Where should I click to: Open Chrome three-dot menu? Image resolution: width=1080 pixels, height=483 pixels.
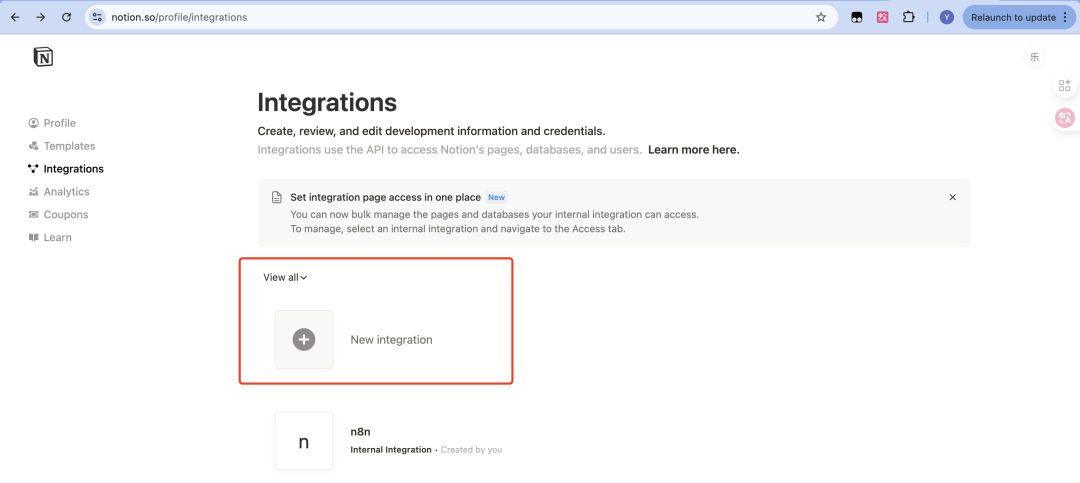pyautogui.click(x=1065, y=17)
